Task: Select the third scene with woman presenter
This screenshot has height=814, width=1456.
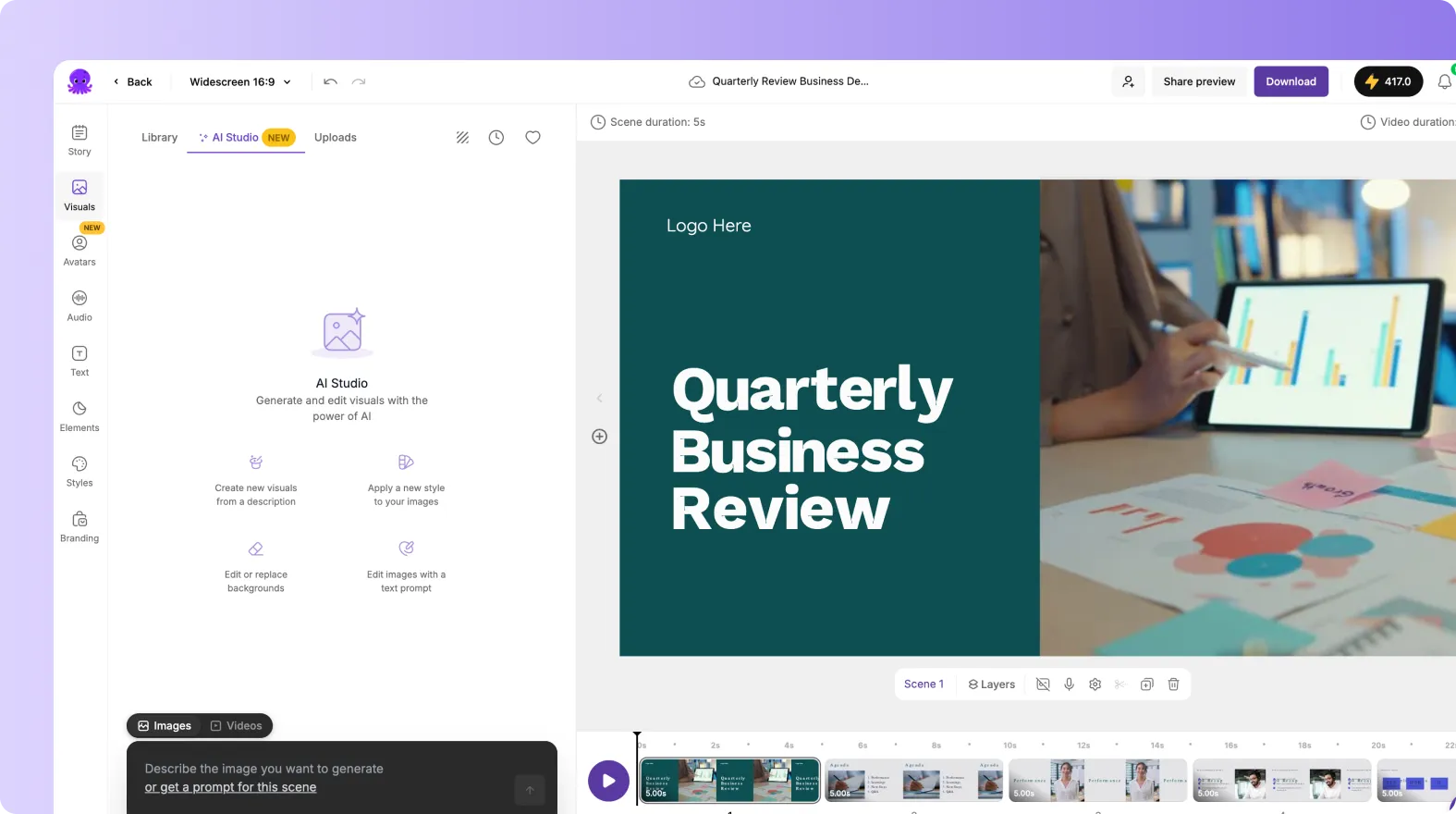Action: tap(1097, 781)
